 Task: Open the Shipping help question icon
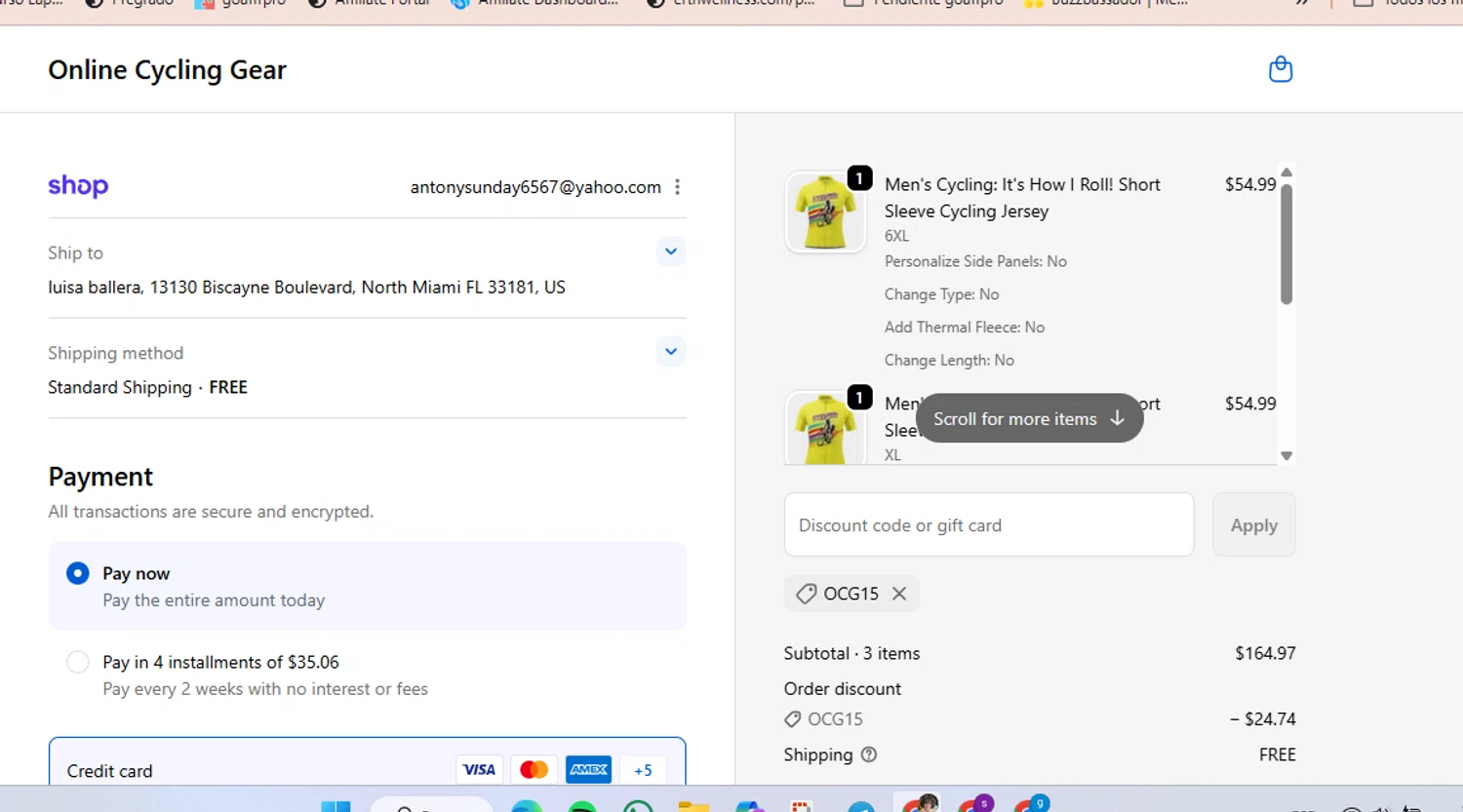point(869,754)
